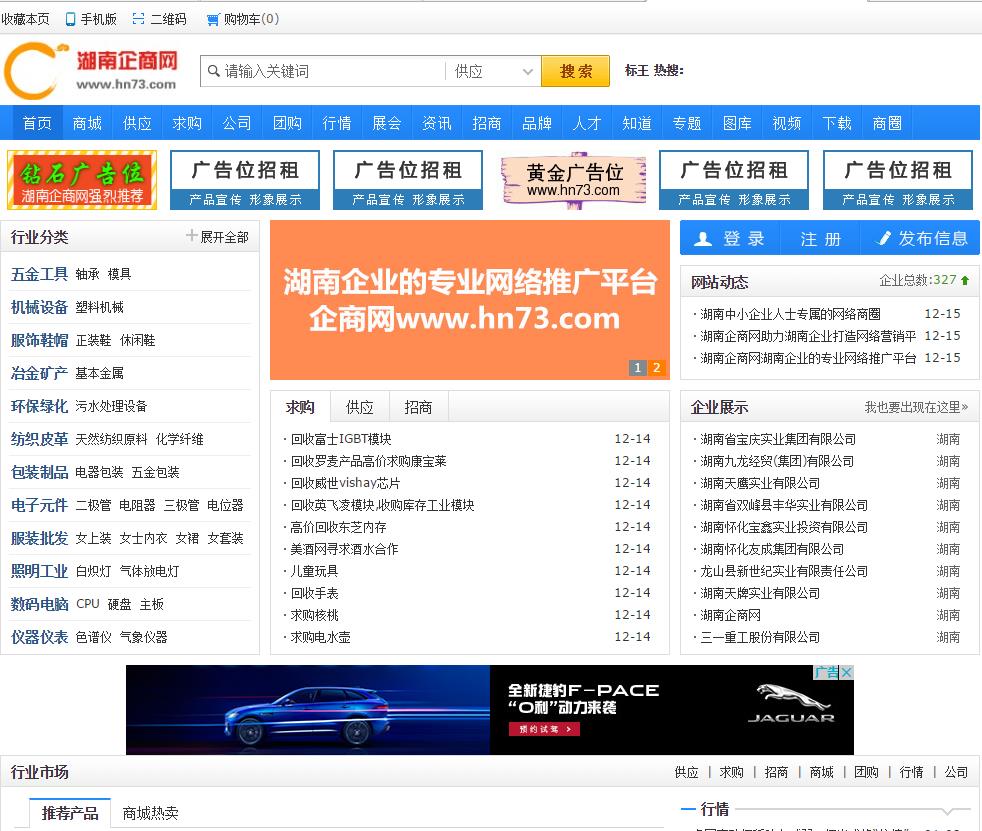This screenshot has height=831, width=982.
Task: Click the 发布信息 button
Action: [921, 239]
